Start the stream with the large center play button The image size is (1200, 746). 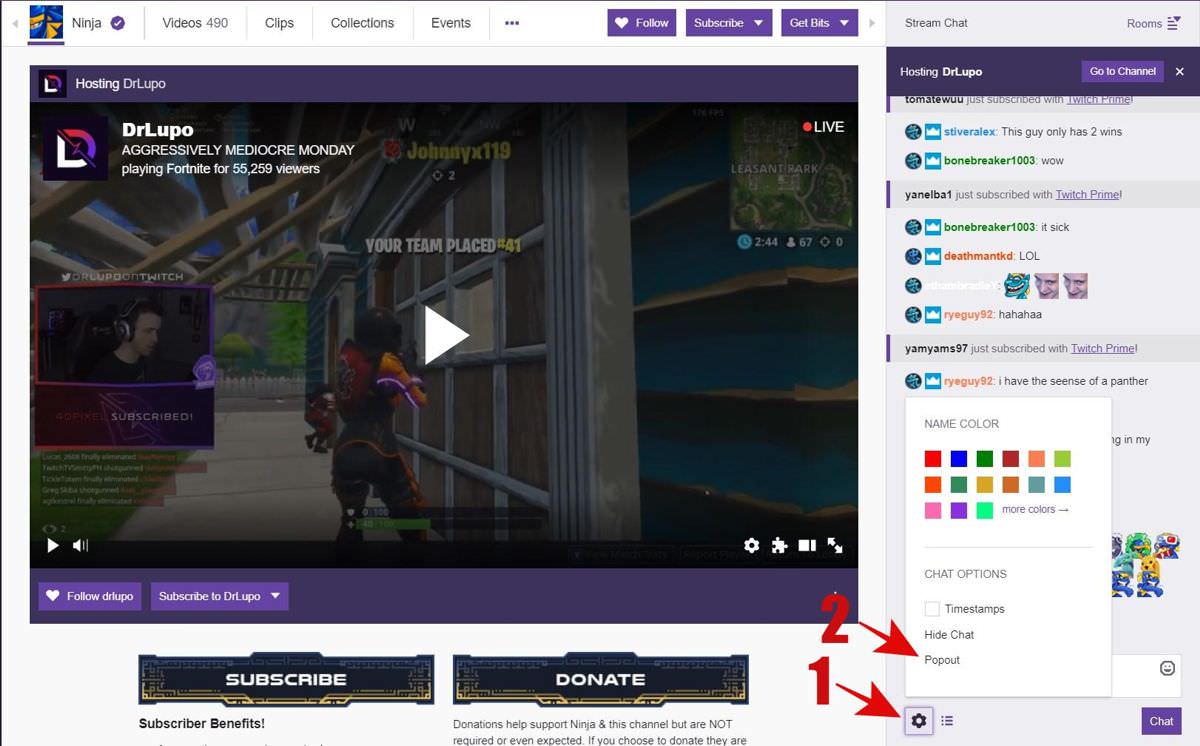tap(445, 335)
